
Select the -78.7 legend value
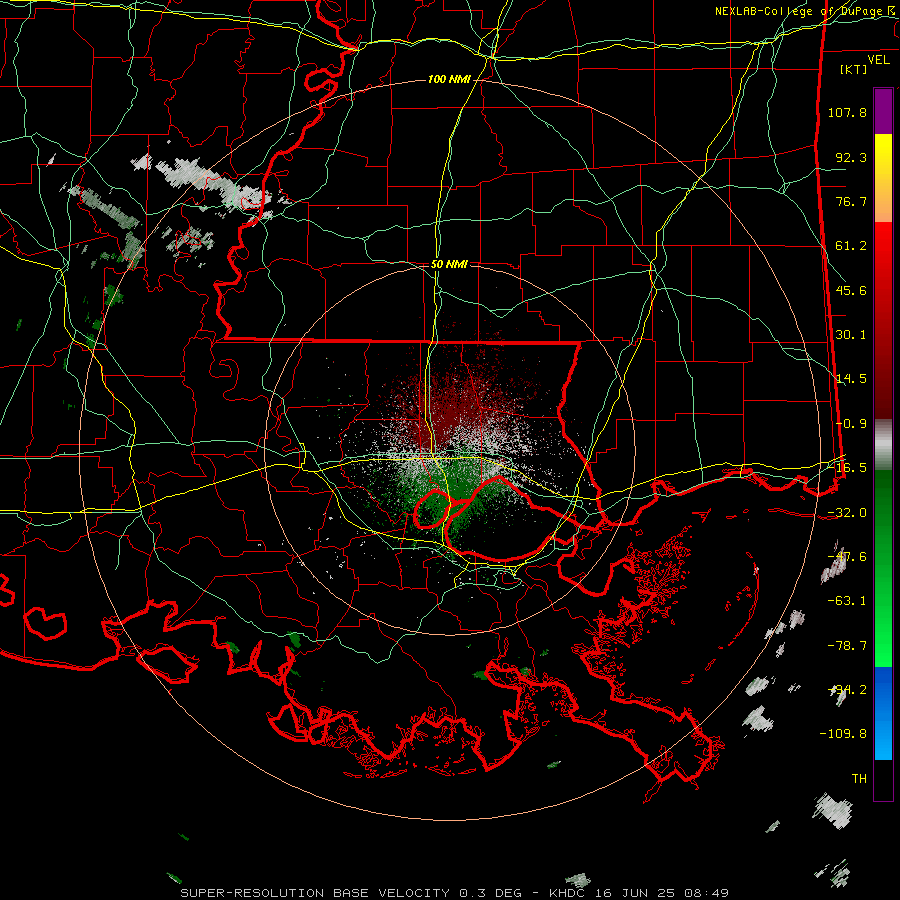pos(847,645)
